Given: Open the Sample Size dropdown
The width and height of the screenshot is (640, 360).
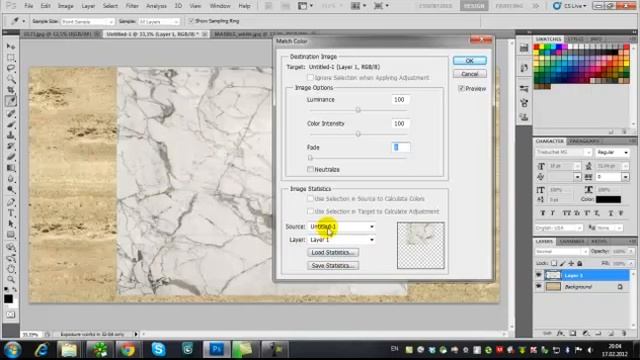Looking at the screenshot, I should (87, 21).
